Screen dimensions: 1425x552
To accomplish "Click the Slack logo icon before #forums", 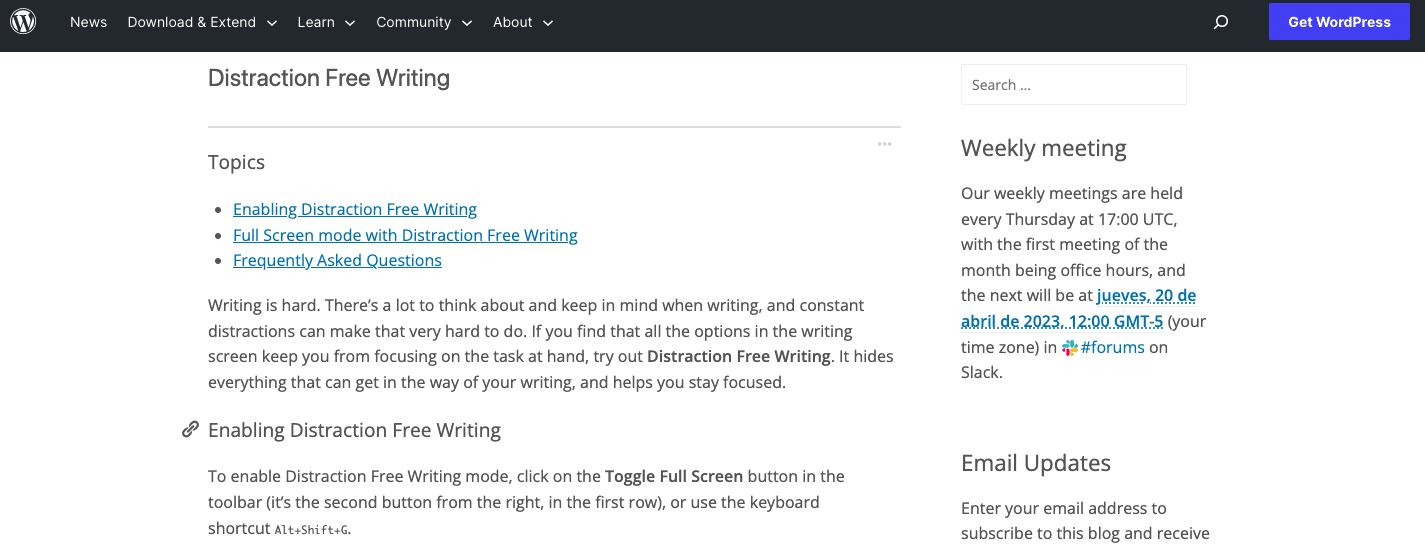I will pos(1070,348).
